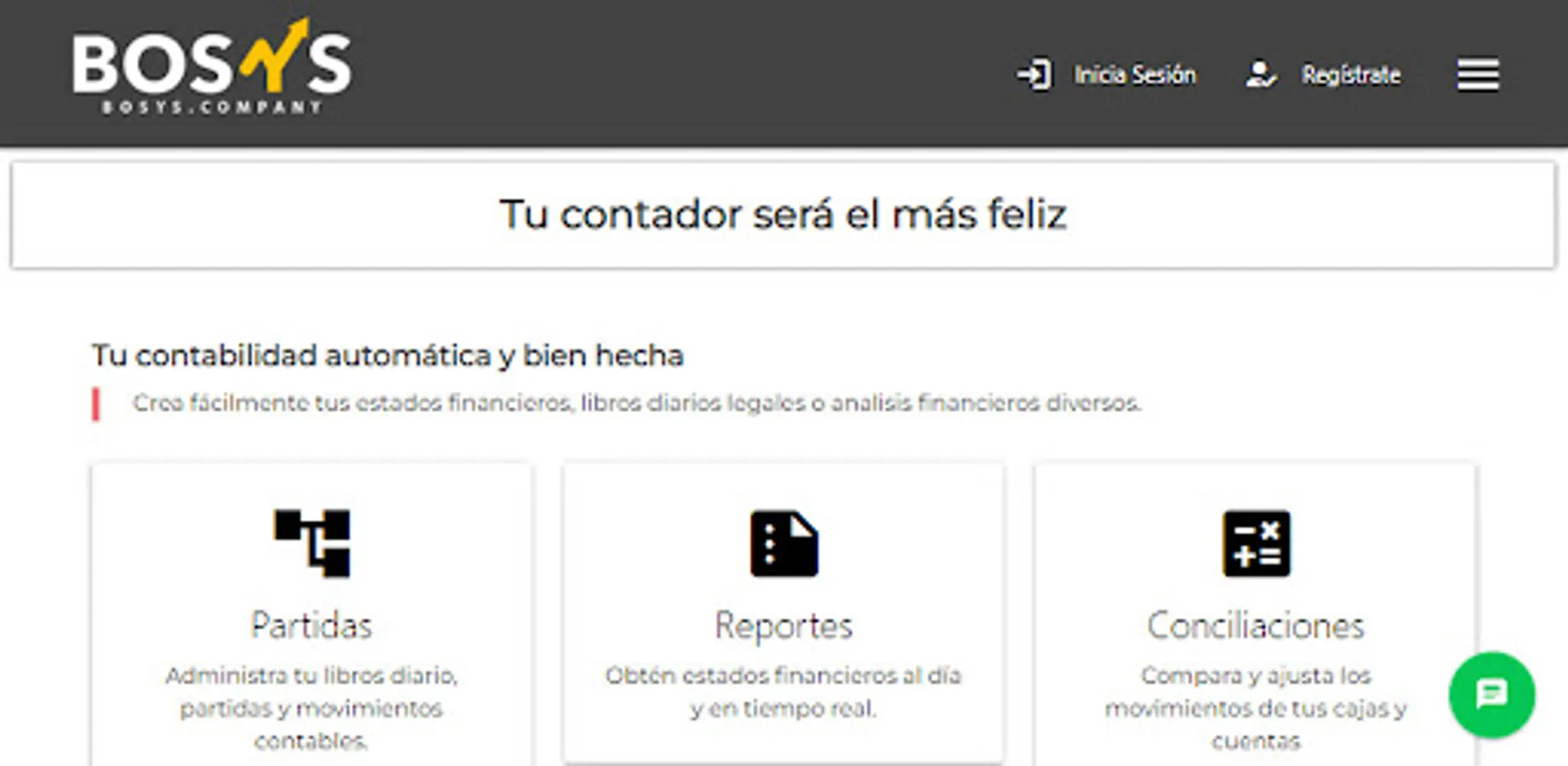Click the Reportes document icon

tap(784, 544)
